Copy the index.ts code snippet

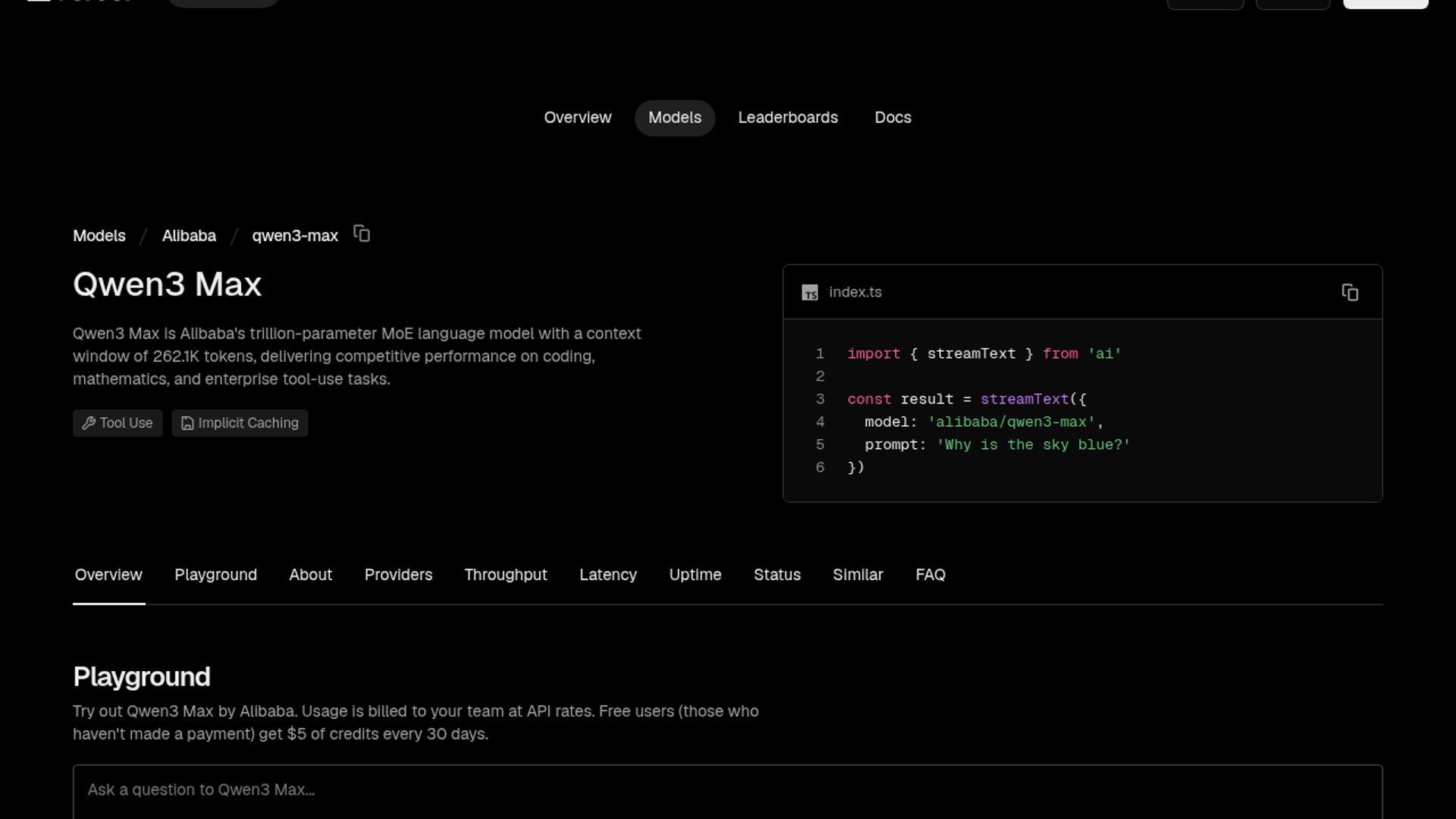coord(1350,293)
